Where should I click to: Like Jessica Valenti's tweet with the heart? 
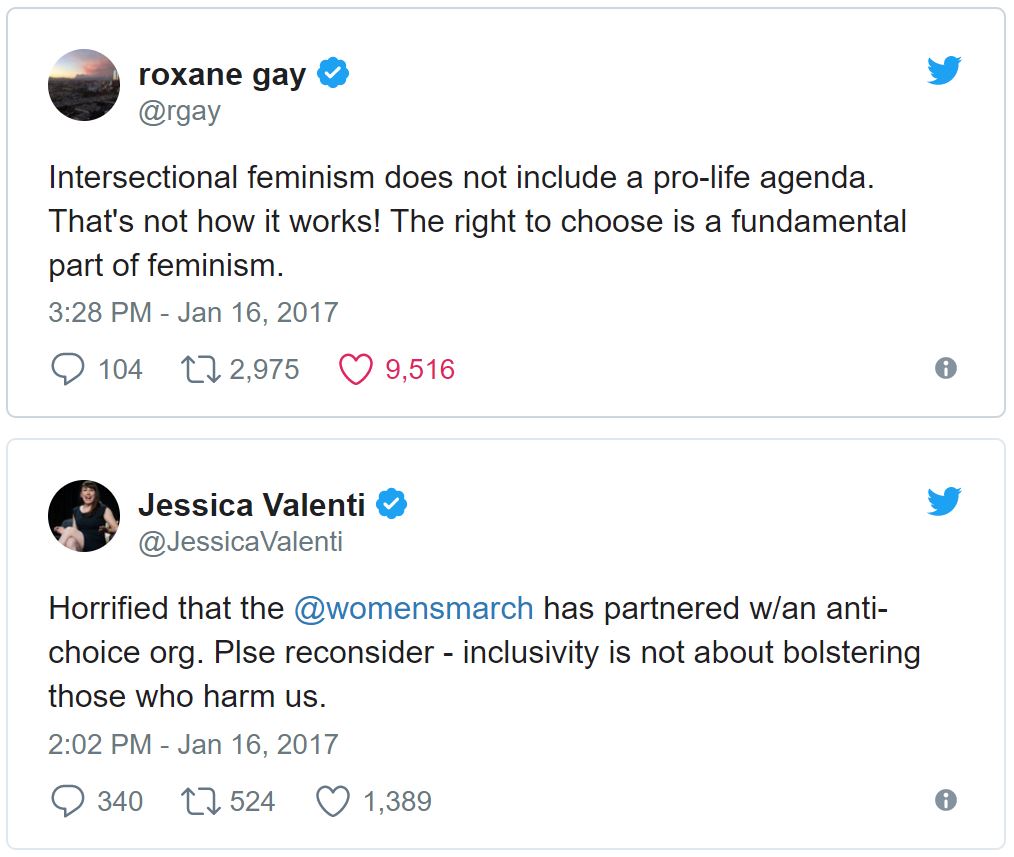tap(332, 801)
